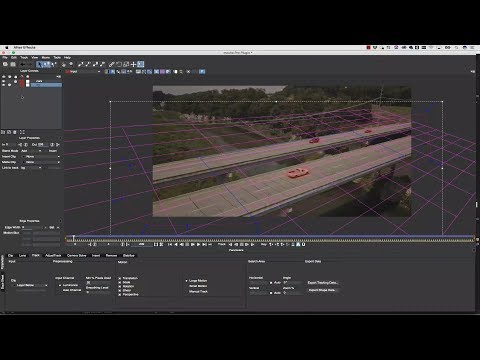Screen dimensions: 480x360
Task: Expand the view controls arrow at the viewer's right edge
Action: tap(473, 71)
